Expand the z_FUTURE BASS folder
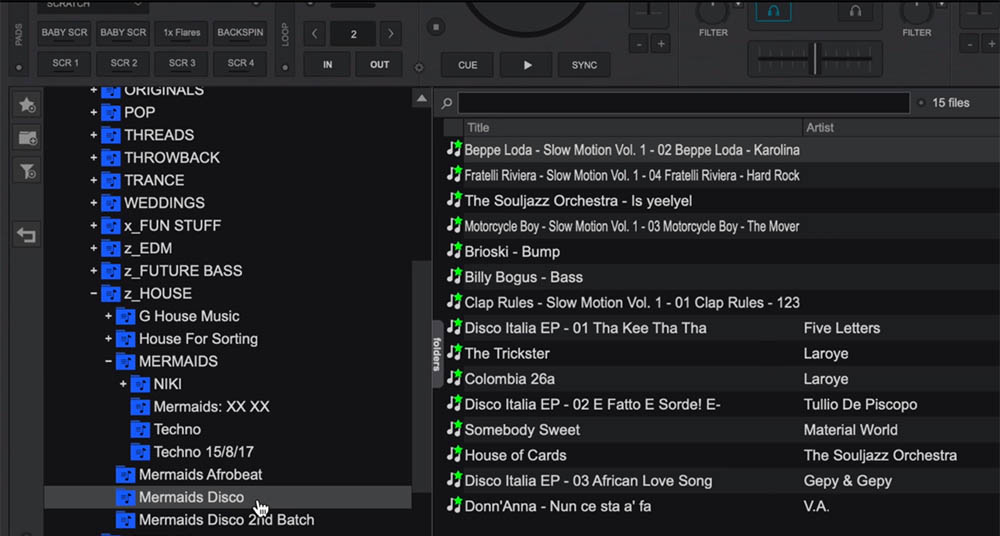This screenshot has height=536, width=1000. (x=94, y=271)
